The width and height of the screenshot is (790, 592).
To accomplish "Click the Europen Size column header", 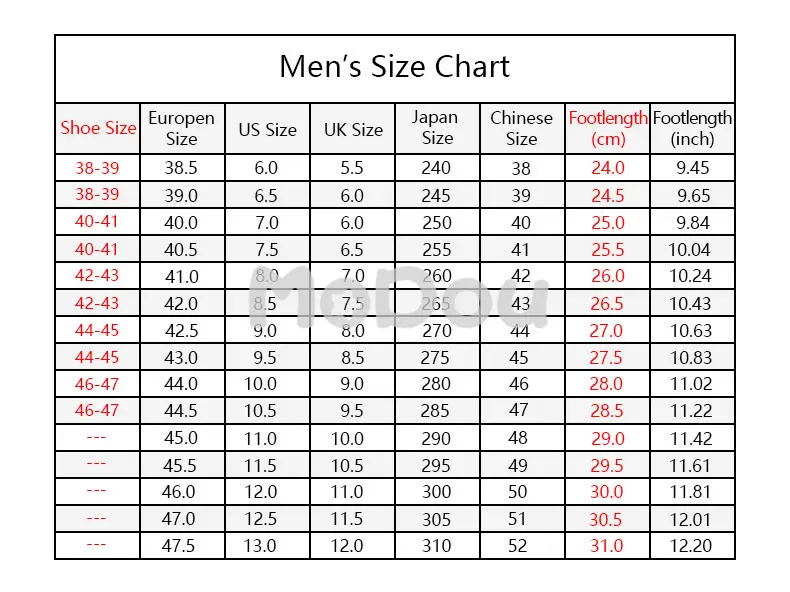I will click(181, 128).
